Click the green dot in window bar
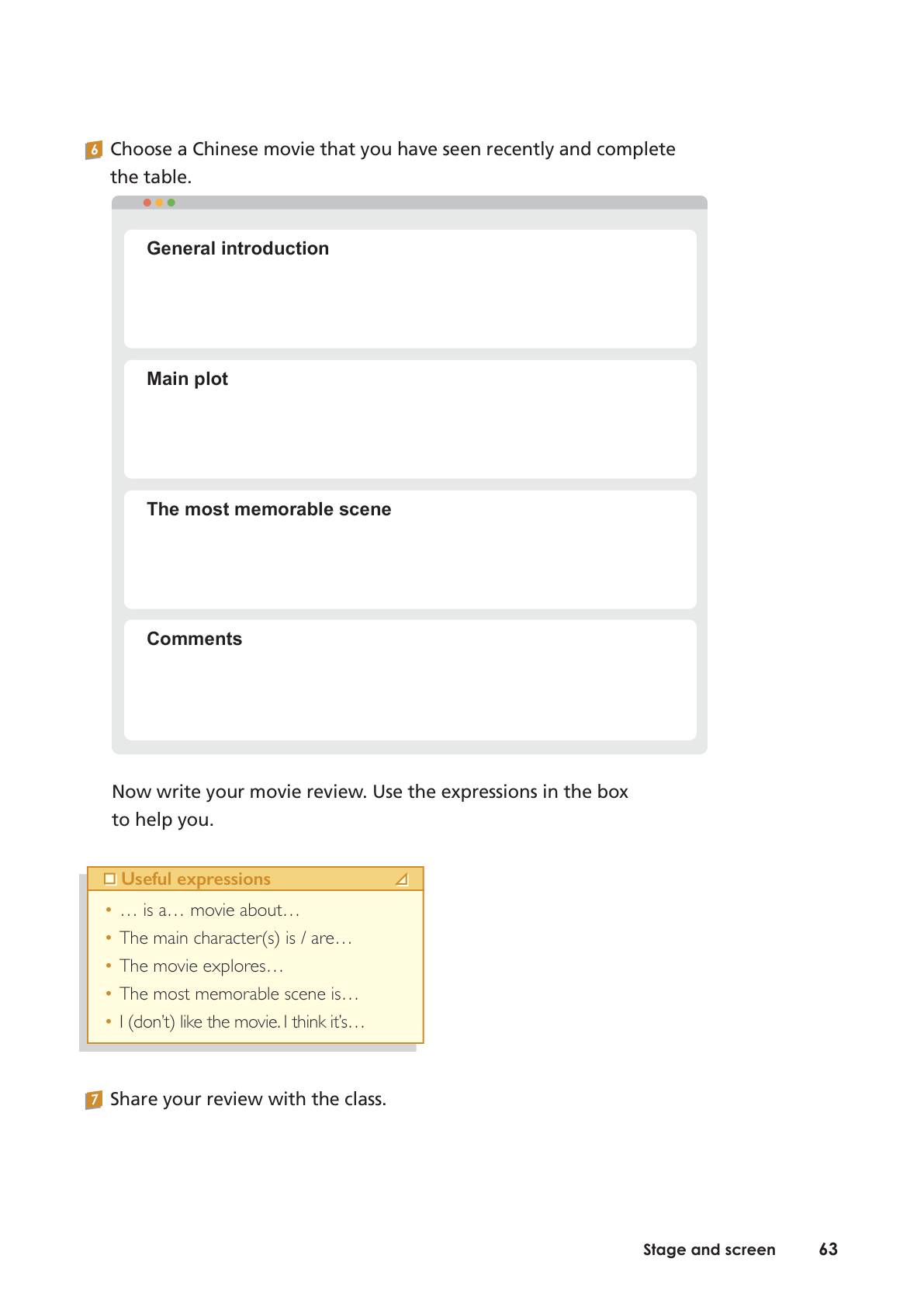This screenshot has height=1307, width=924. [x=171, y=203]
